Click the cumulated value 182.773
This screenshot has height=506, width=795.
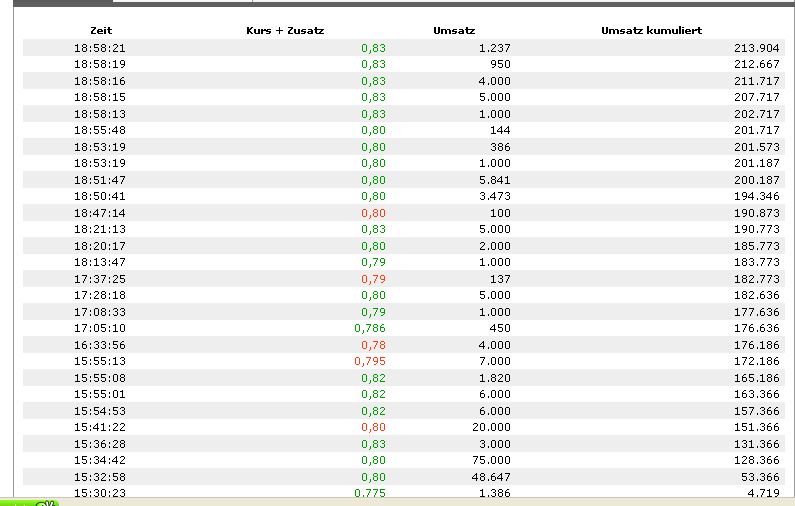(x=756, y=278)
